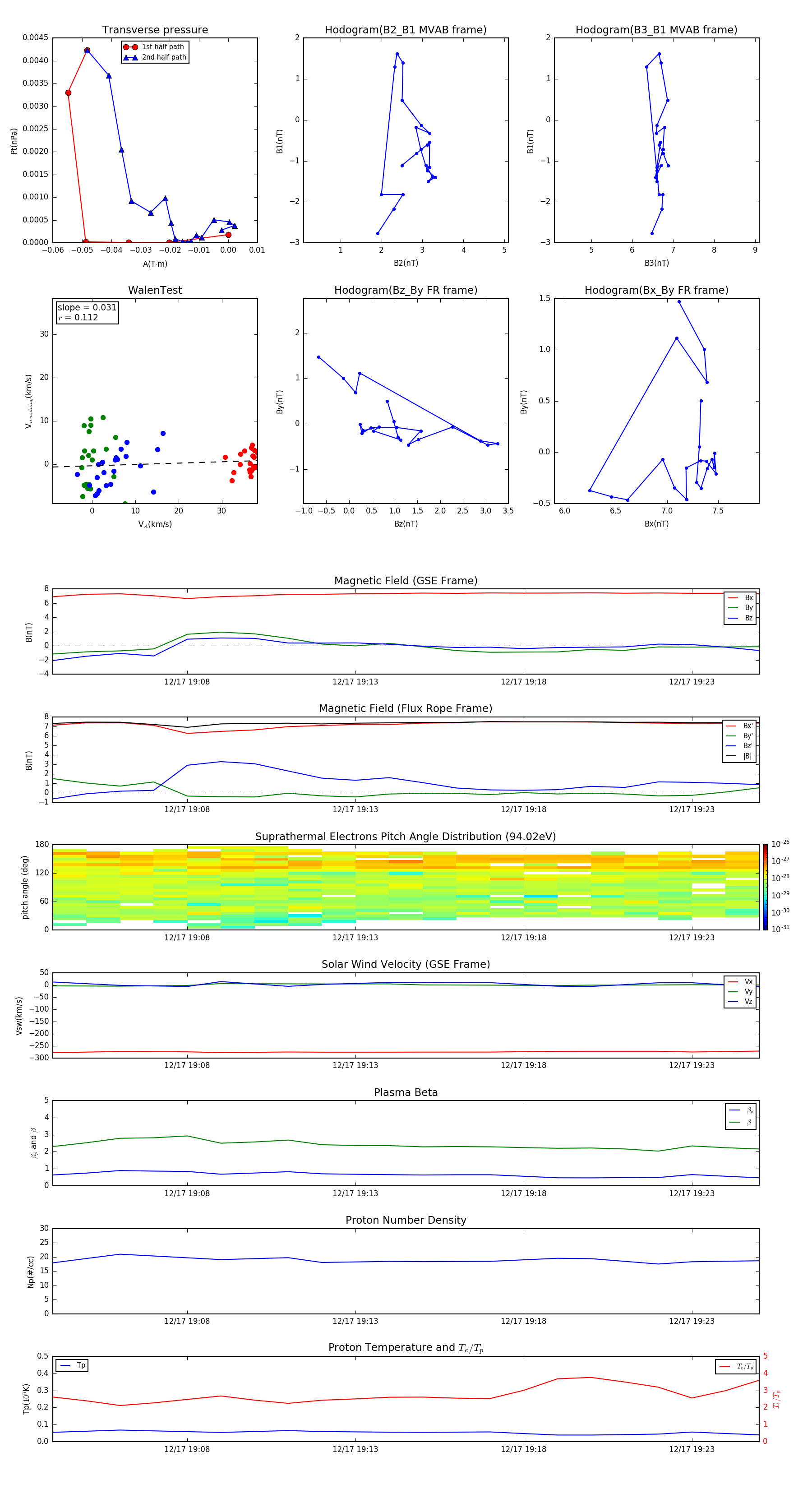Click '10^-26' colorbar label
The width and height of the screenshot is (812, 1489).
click(x=780, y=844)
